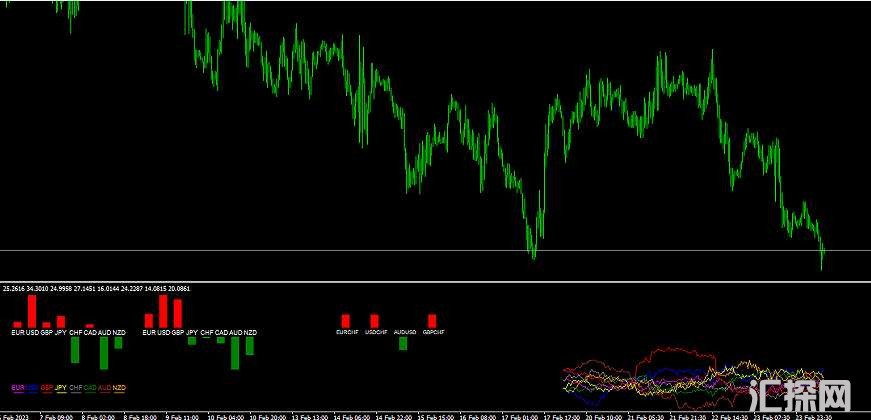The width and height of the screenshot is (871, 420).
Task: Click the green AUD bar in second histogram
Action: tap(235, 352)
